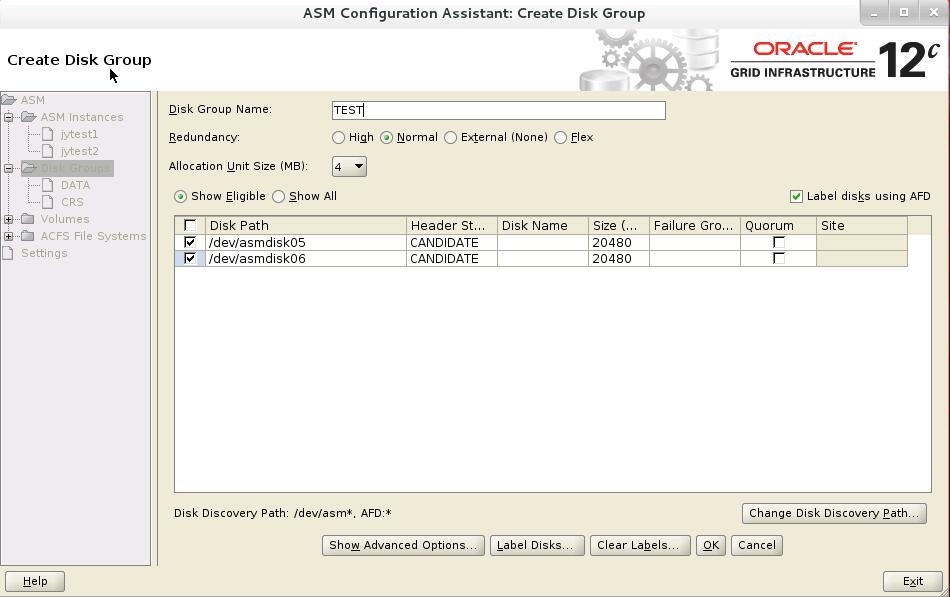Exit the ASM Configuration Assistant
The height and width of the screenshot is (597, 950).
(x=913, y=581)
